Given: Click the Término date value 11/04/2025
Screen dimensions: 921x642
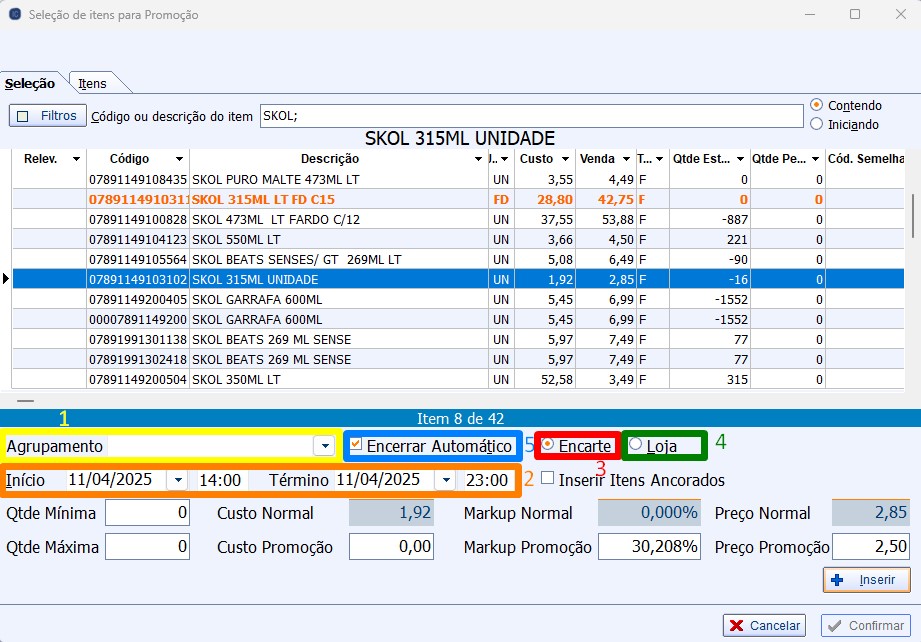Looking at the screenshot, I should click(x=378, y=480).
